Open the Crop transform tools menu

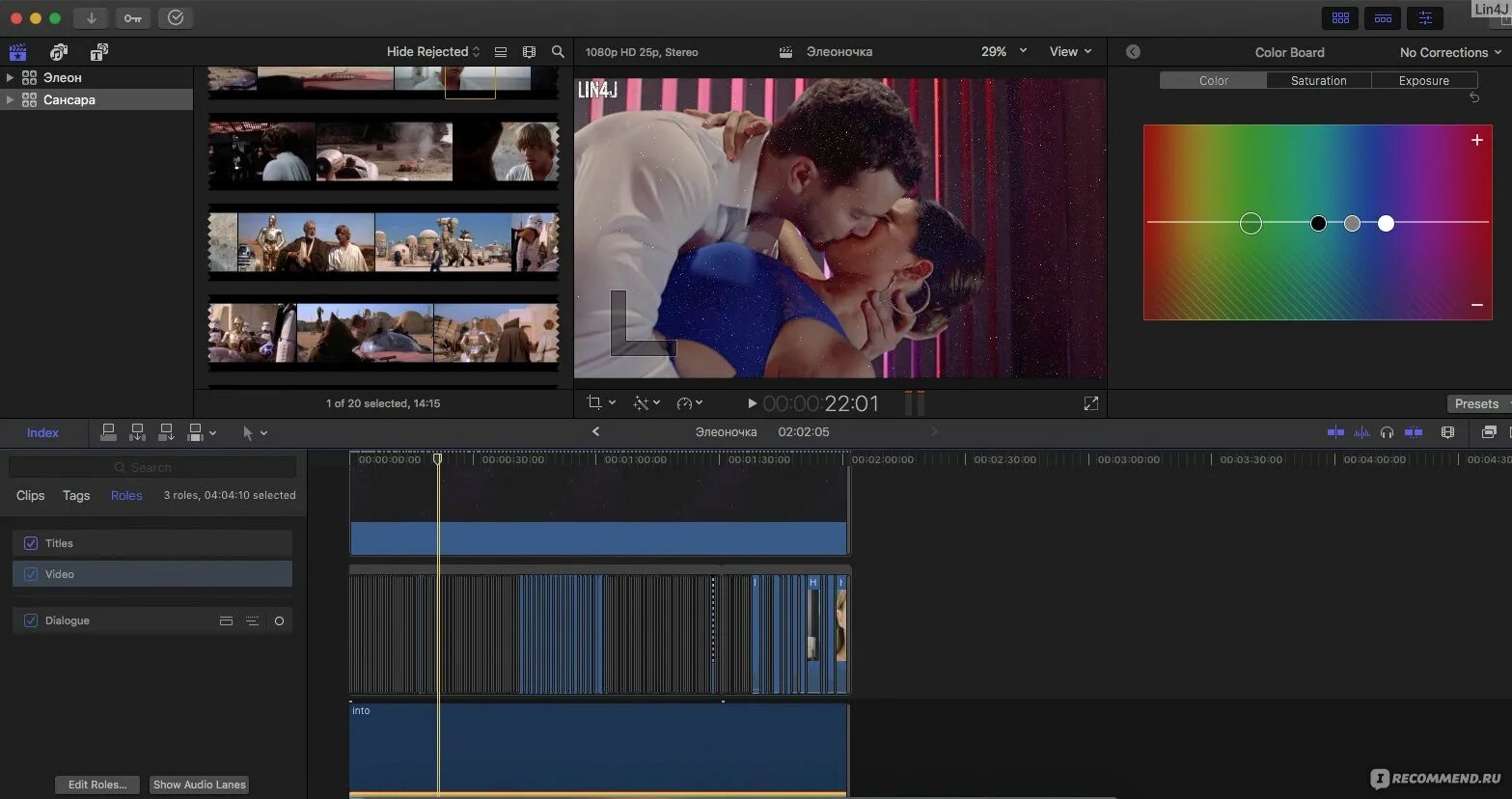pos(600,402)
